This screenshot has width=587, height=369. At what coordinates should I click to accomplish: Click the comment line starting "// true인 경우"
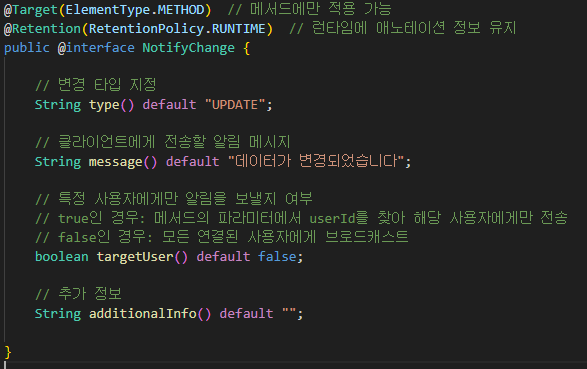[301, 218]
